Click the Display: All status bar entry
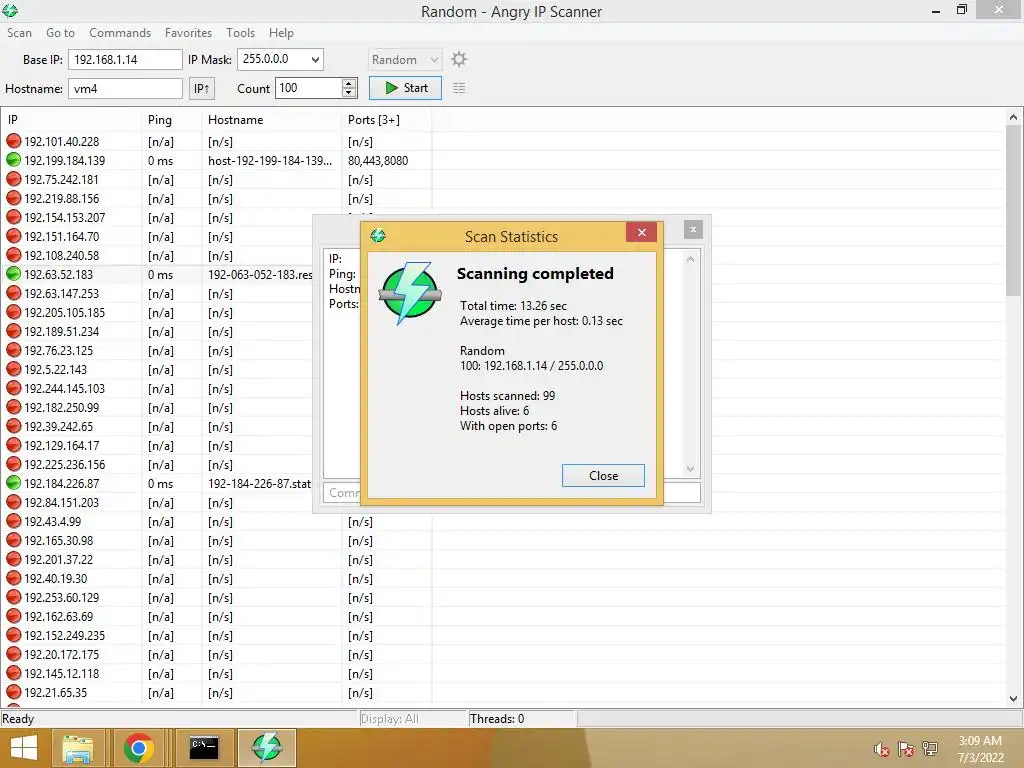 389,718
